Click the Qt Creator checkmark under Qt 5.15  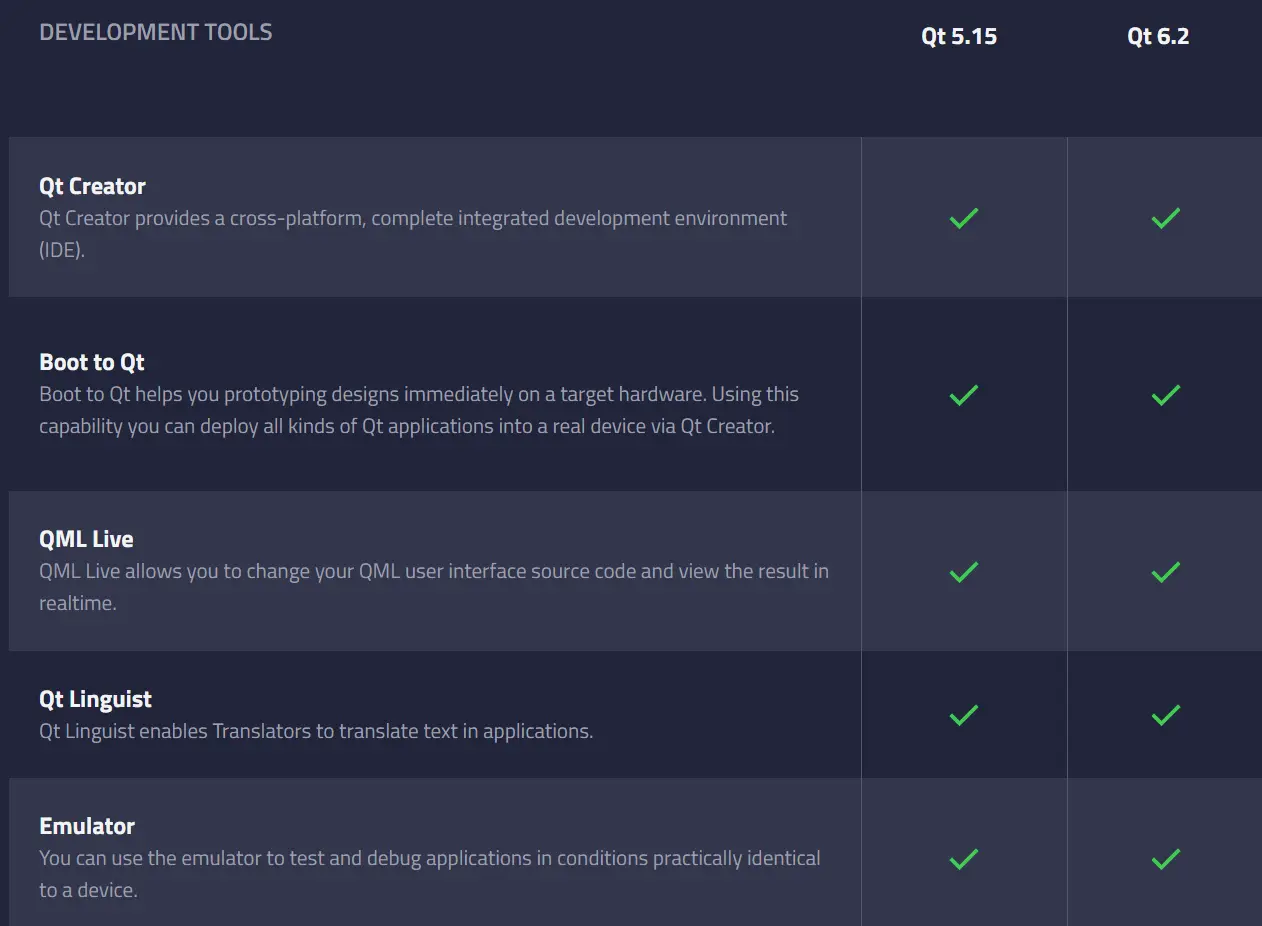coord(964,218)
